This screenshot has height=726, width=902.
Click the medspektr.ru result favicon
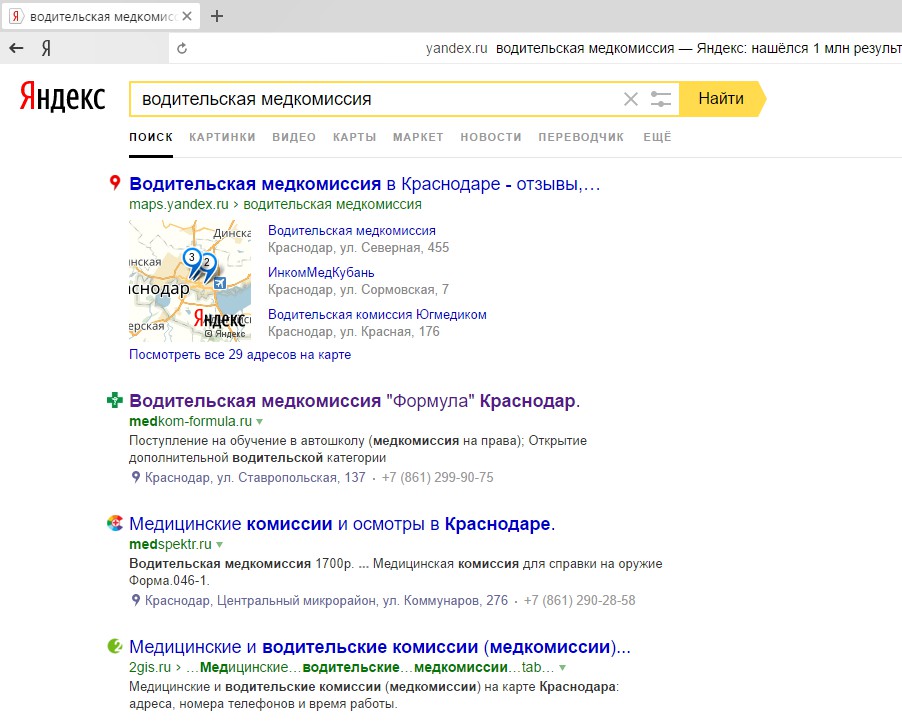click(115, 522)
